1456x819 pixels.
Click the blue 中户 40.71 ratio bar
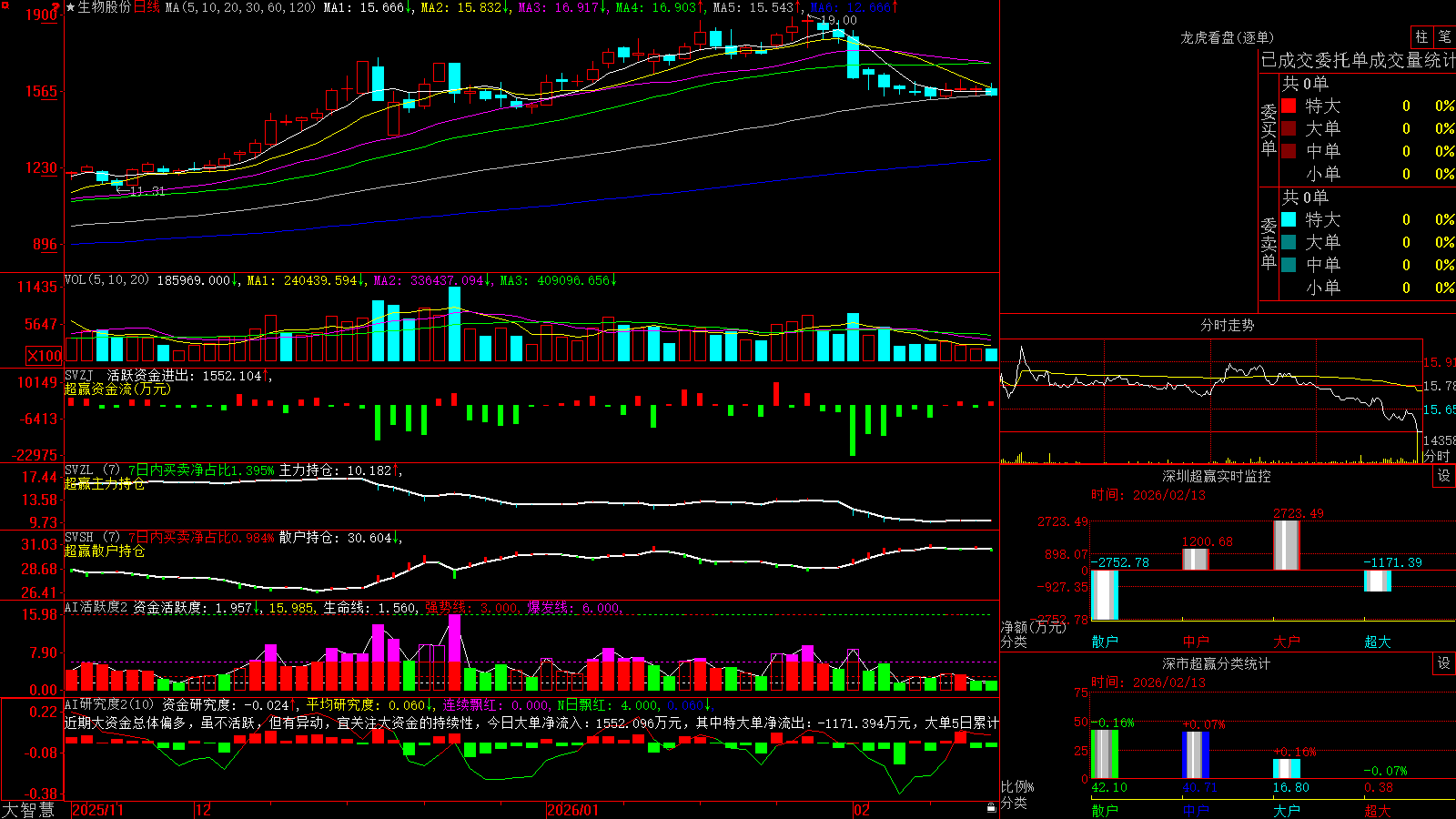[x=1196, y=755]
